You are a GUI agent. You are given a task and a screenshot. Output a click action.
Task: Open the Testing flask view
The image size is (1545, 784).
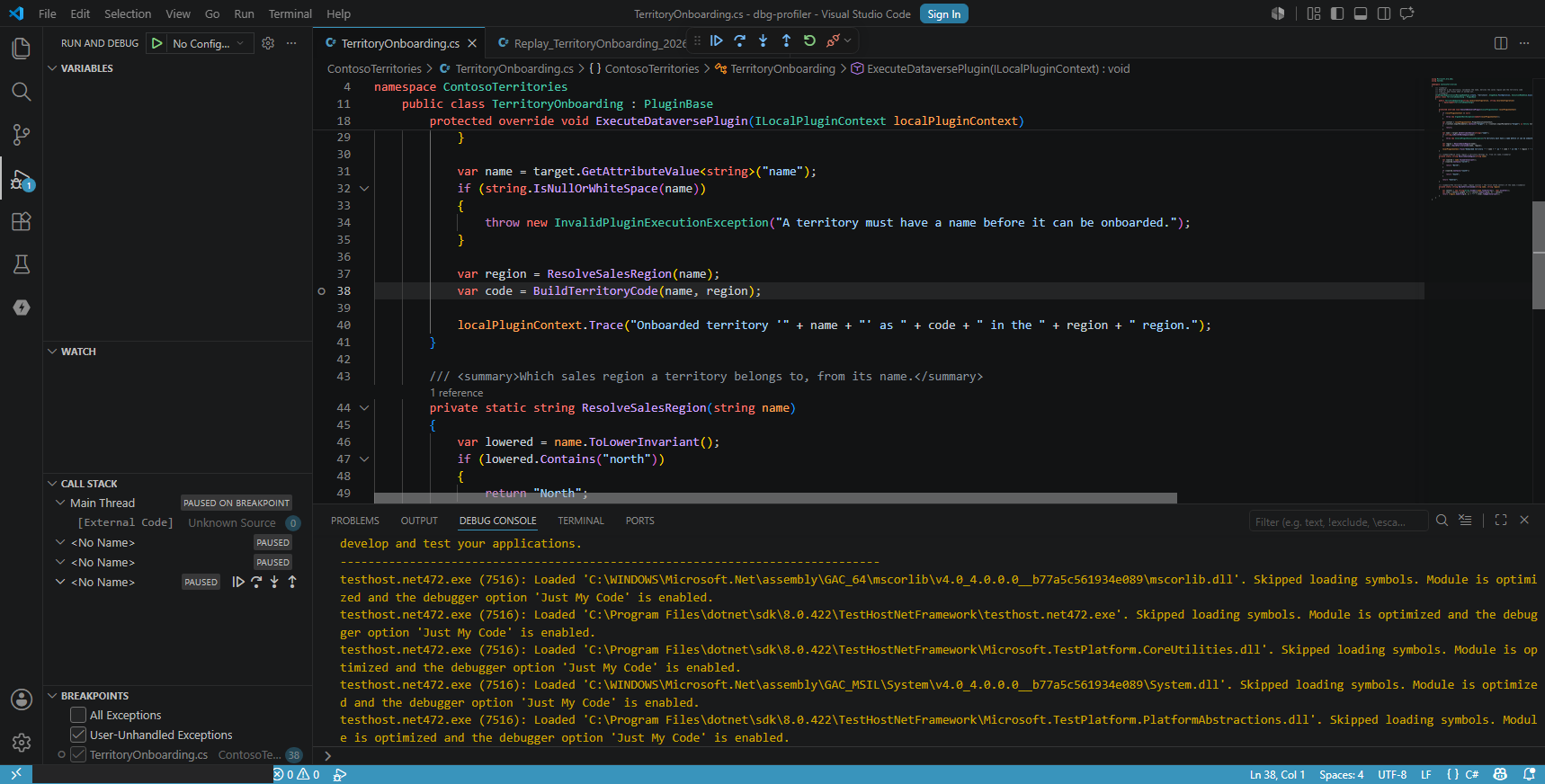coord(21,264)
